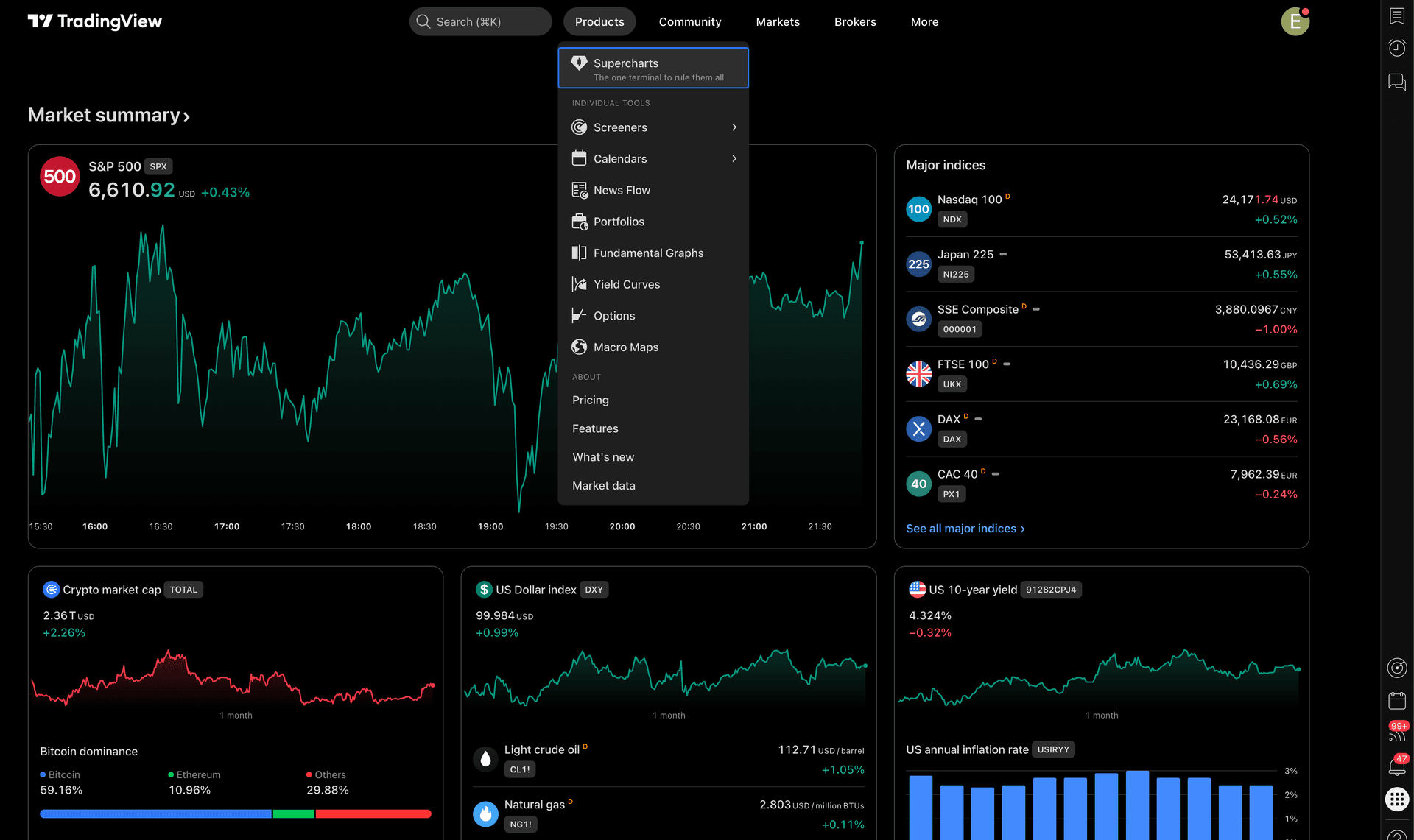Open Market summary via its chevron
The image size is (1414, 840).
[186, 116]
